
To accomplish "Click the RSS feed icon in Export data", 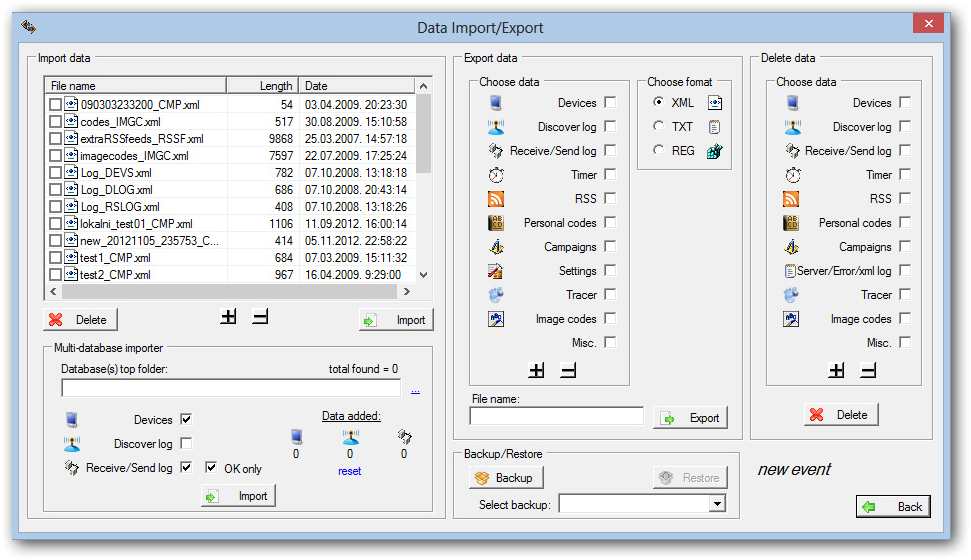I will 496,199.
